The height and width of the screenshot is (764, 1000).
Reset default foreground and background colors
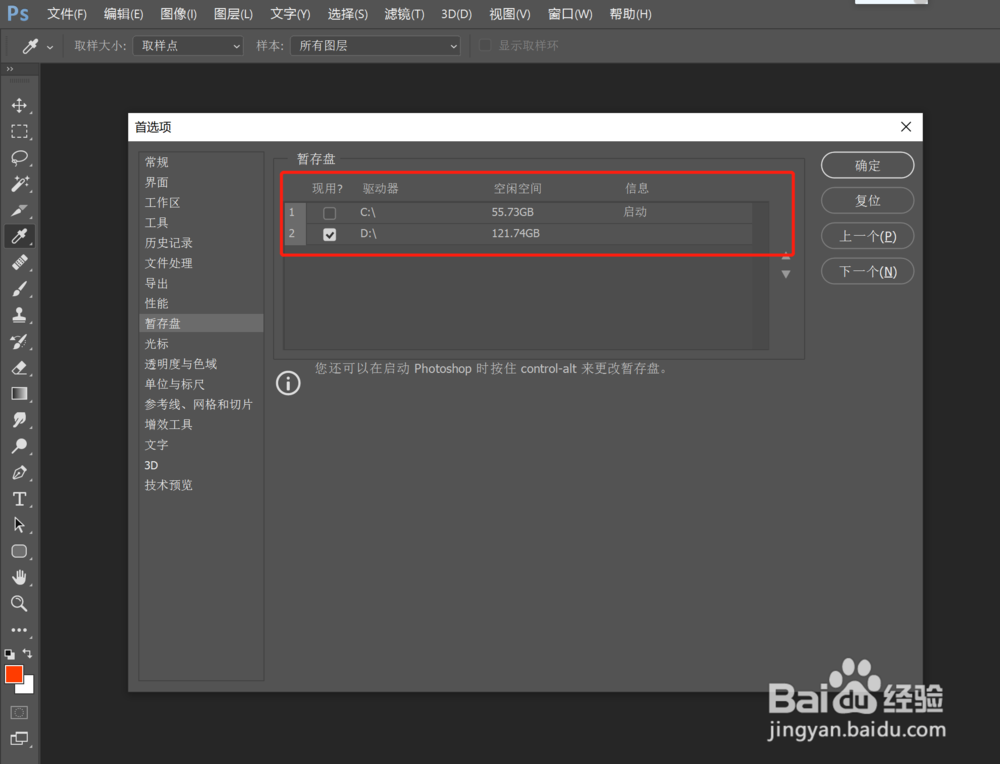pyautogui.click(x=10, y=654)
